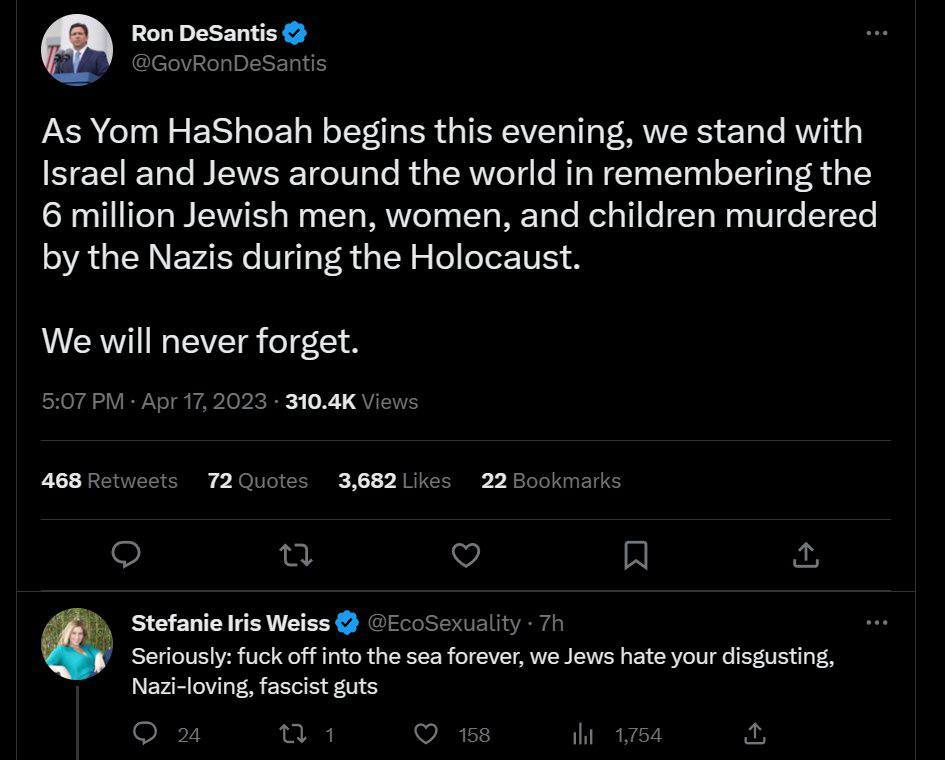Share Stefanie Iris Weiss's reply
The image size is (945, 760).
(756, 735)
